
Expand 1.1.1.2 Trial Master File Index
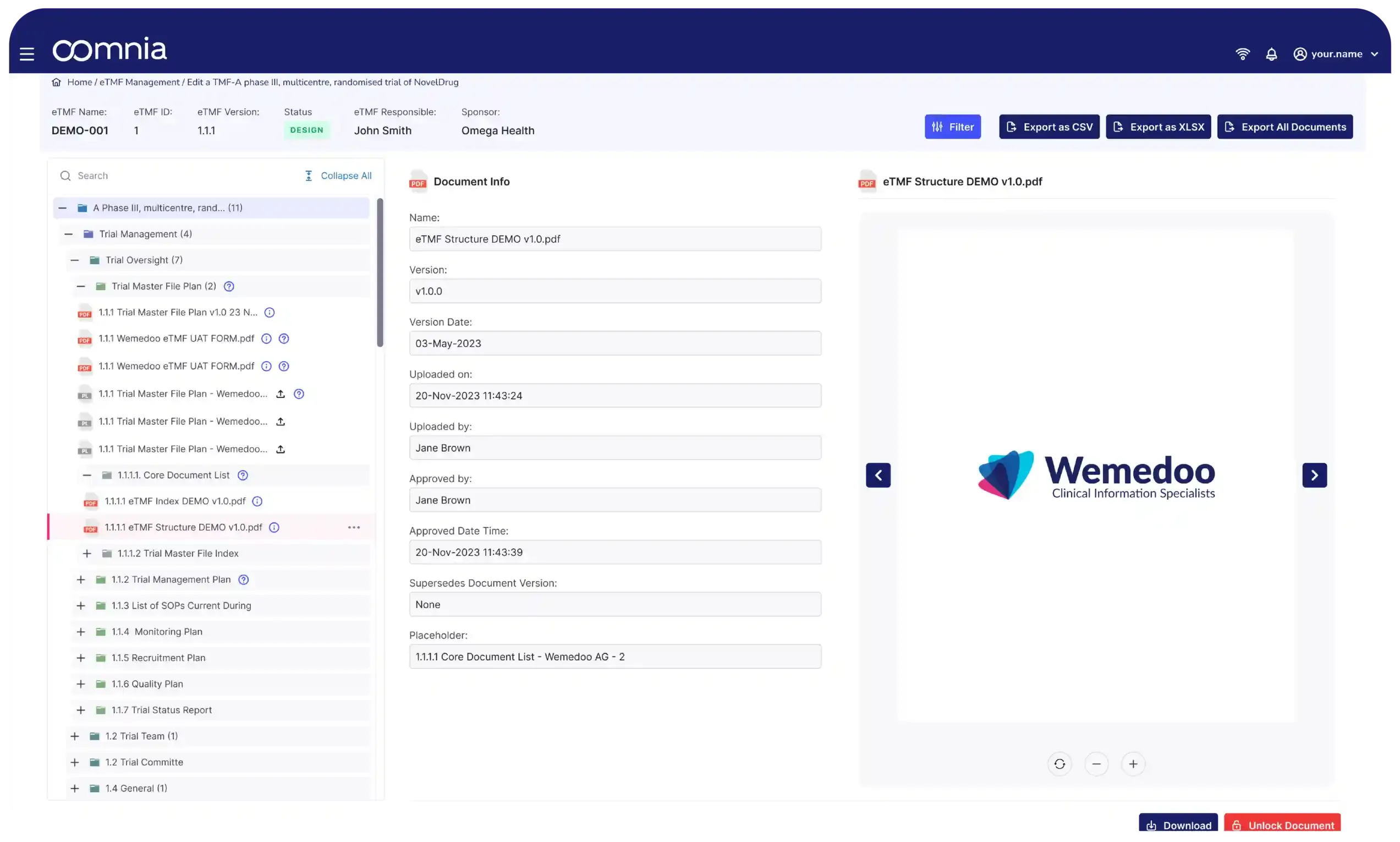tap(87, 554)
